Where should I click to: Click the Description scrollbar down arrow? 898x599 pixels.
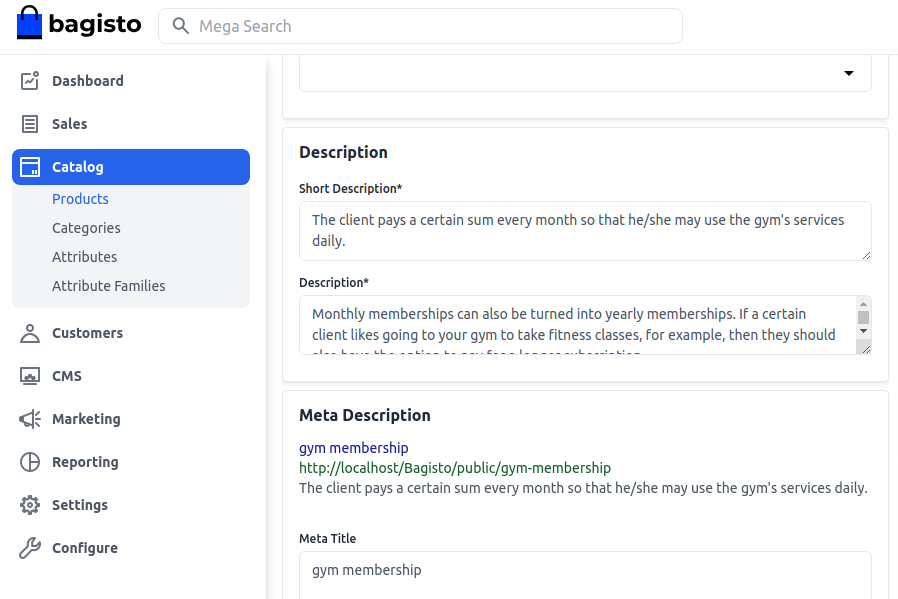point(863,330)
